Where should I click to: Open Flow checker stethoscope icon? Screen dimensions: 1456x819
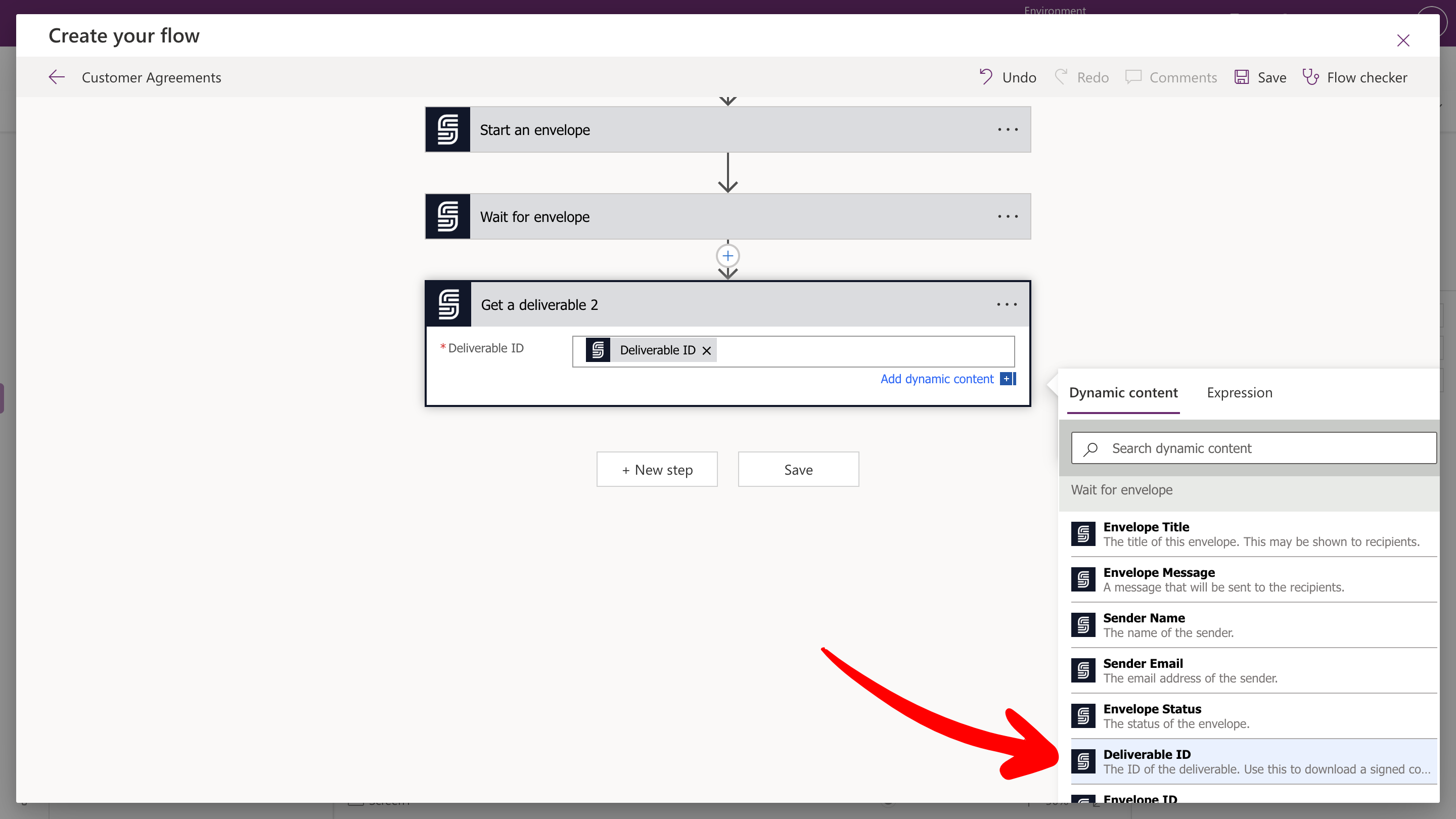click(1310, 77)
